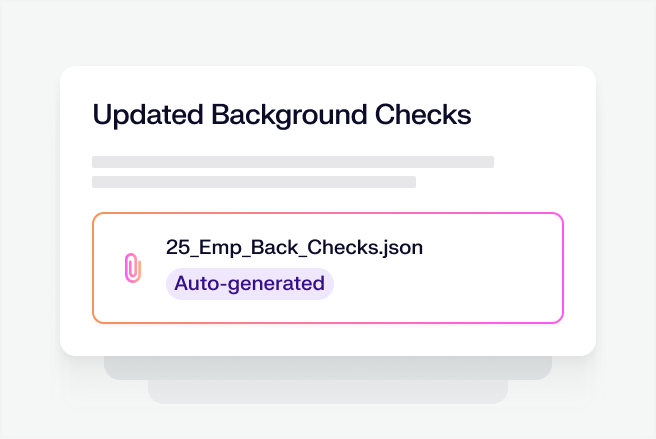Click the orange left edge of attachment box
Image resolution: width=656 pixels, height=439 pixels.
point(93,268)
